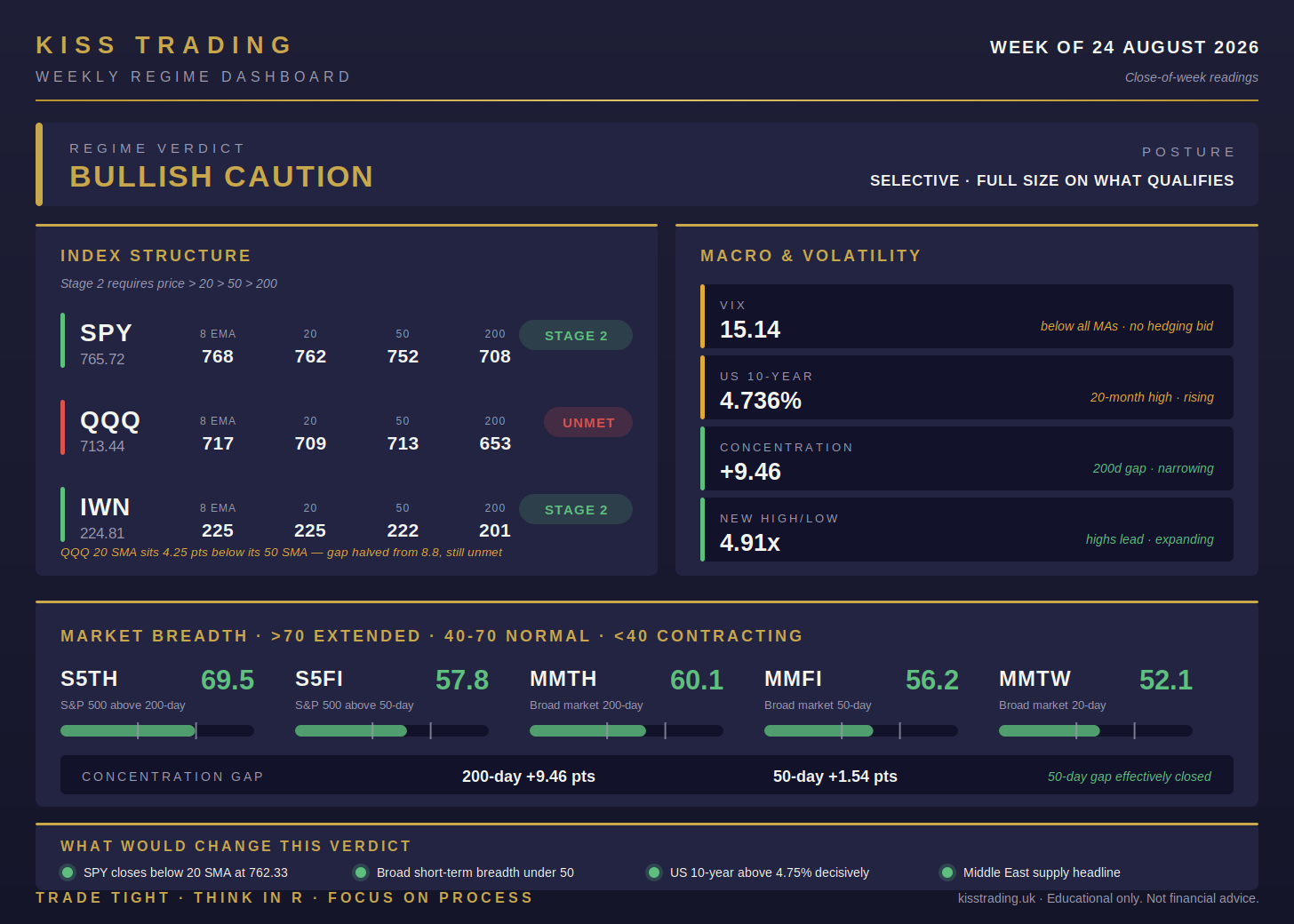The height and width of the screenshot is (924, 1294).
Task: Click QQQ 20 value 709
Action: [310, 443]
